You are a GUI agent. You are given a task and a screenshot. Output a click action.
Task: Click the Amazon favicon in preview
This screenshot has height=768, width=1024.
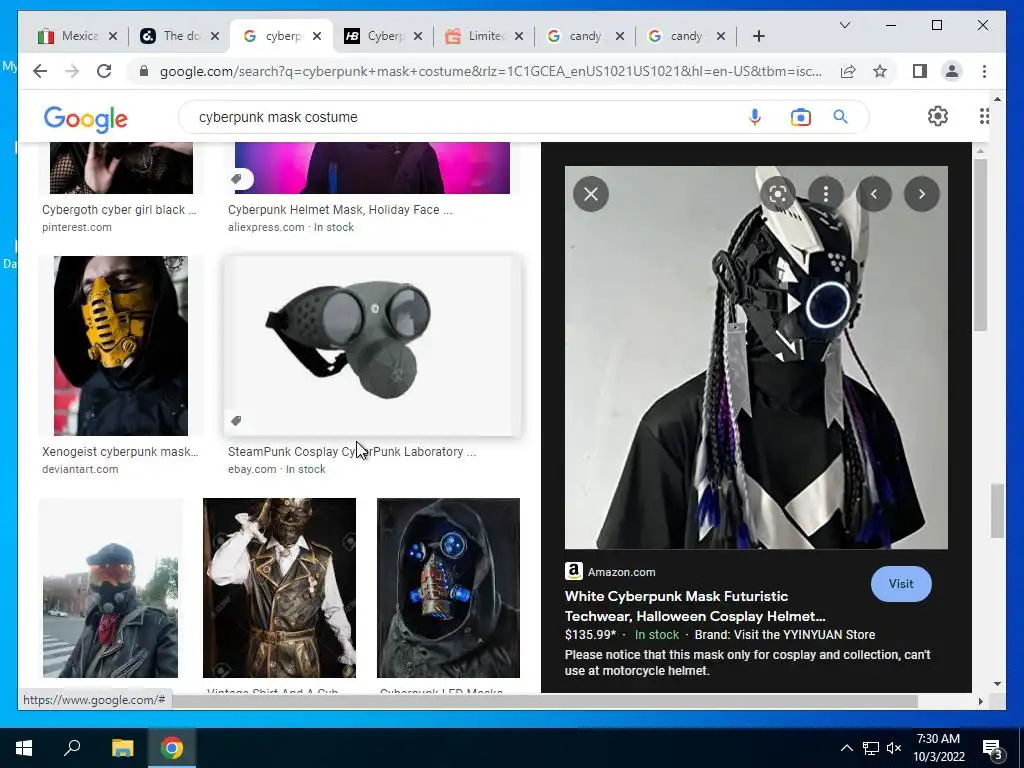coord(573,571)
